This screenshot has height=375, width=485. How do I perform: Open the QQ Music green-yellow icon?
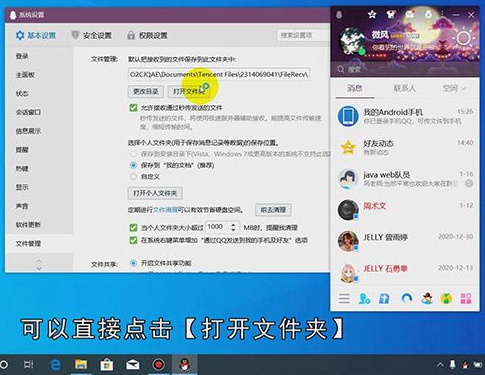point(446,298)
